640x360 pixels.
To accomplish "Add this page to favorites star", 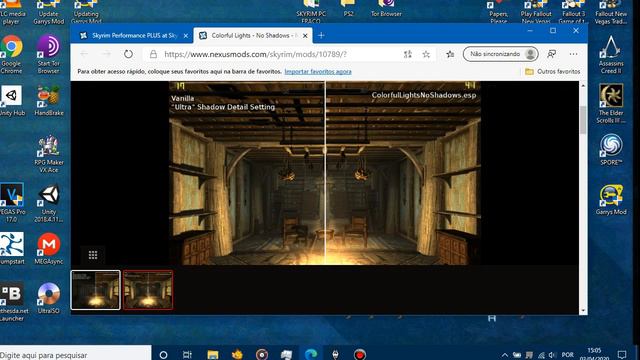I will (426, 54).
